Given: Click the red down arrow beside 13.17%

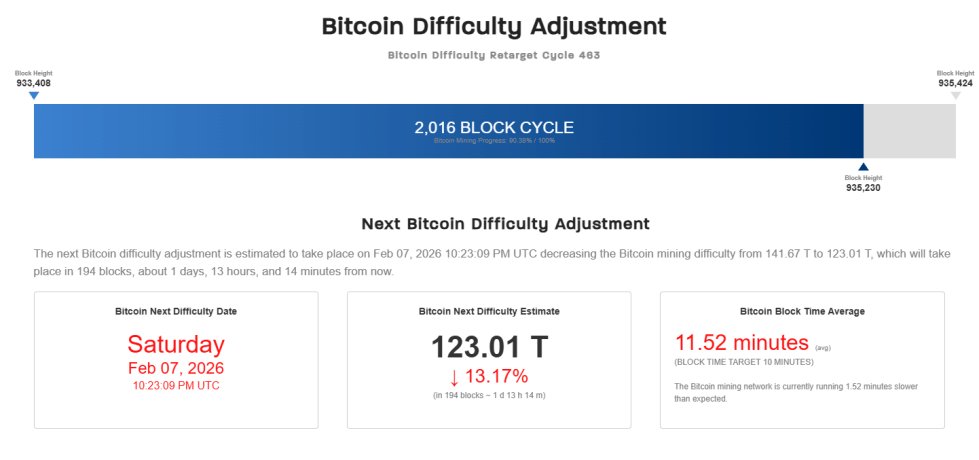Looking at the screenshot, I should [x=453, y=377].
